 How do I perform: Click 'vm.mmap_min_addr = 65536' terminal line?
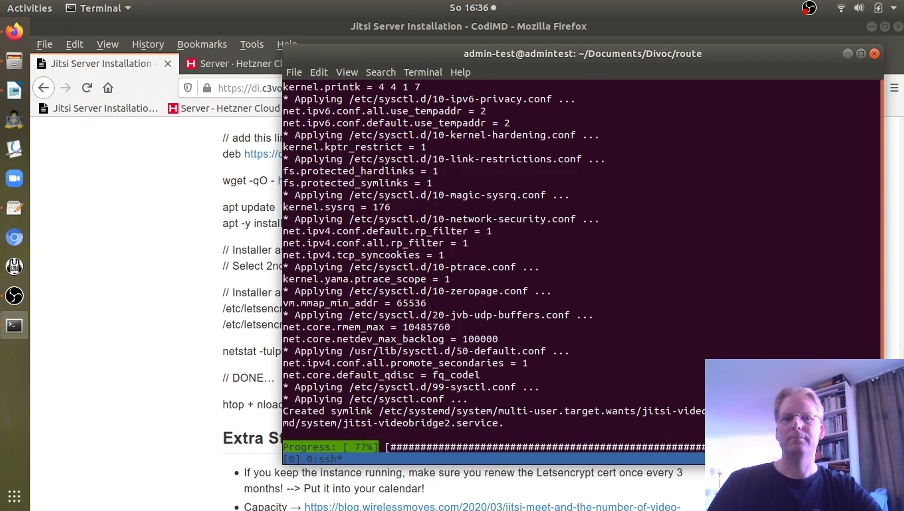pos(355,303)
